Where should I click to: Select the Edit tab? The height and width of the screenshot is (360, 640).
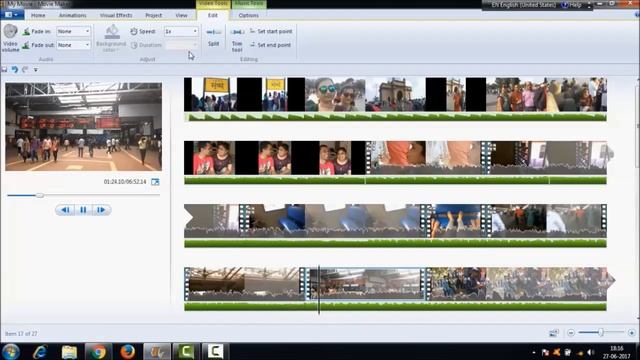click(x=213, y=15)
